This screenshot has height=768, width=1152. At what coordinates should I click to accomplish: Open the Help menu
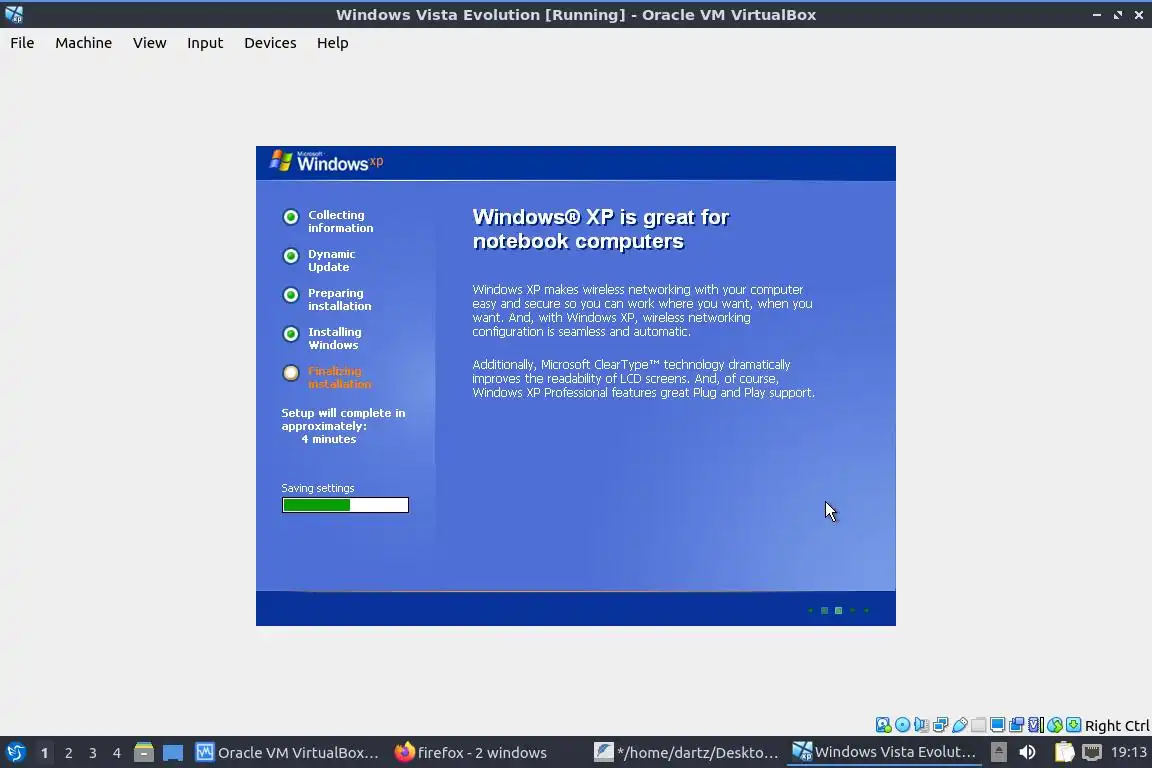click(332, 43)
